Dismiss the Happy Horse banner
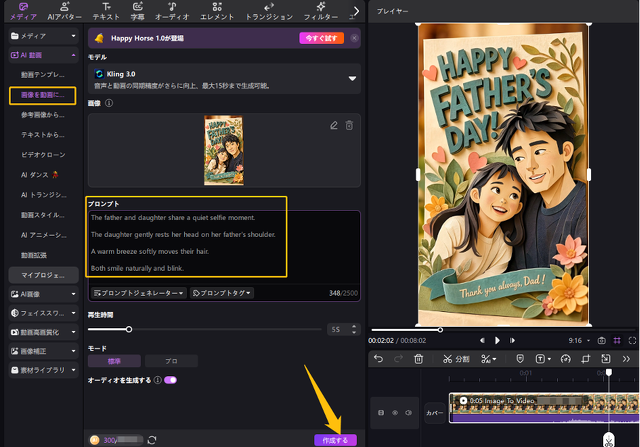 coord(354,38)
